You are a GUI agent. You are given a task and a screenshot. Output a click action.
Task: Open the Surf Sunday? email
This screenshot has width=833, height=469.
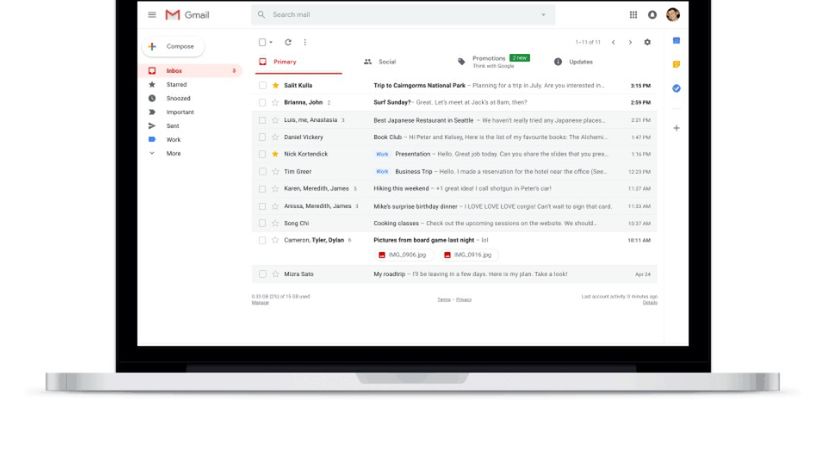(x=455, y=103)
